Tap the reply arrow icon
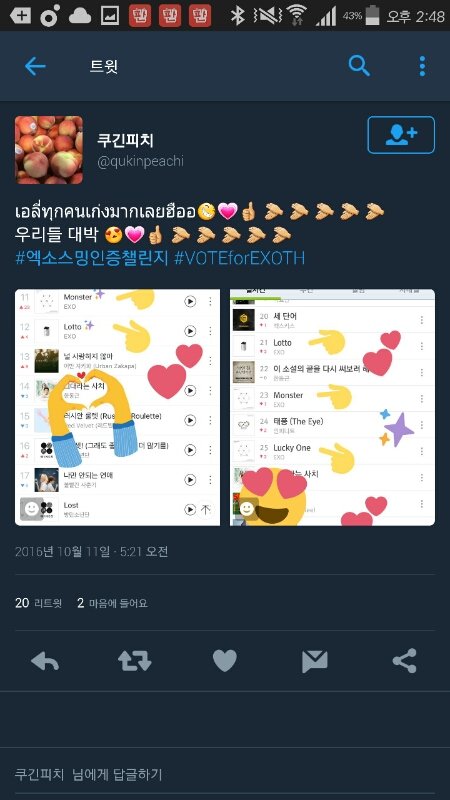Screen dimensions: 450x800 point(45,661)
